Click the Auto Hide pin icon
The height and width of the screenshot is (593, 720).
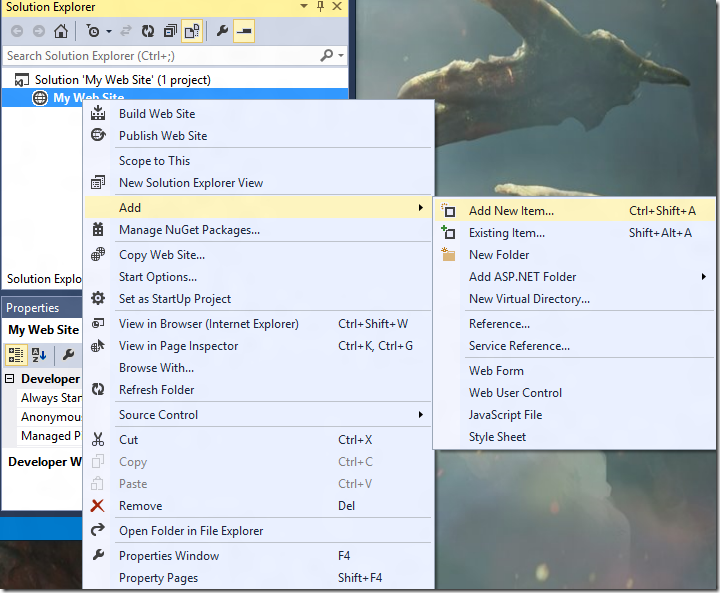(x=321, y=6)
